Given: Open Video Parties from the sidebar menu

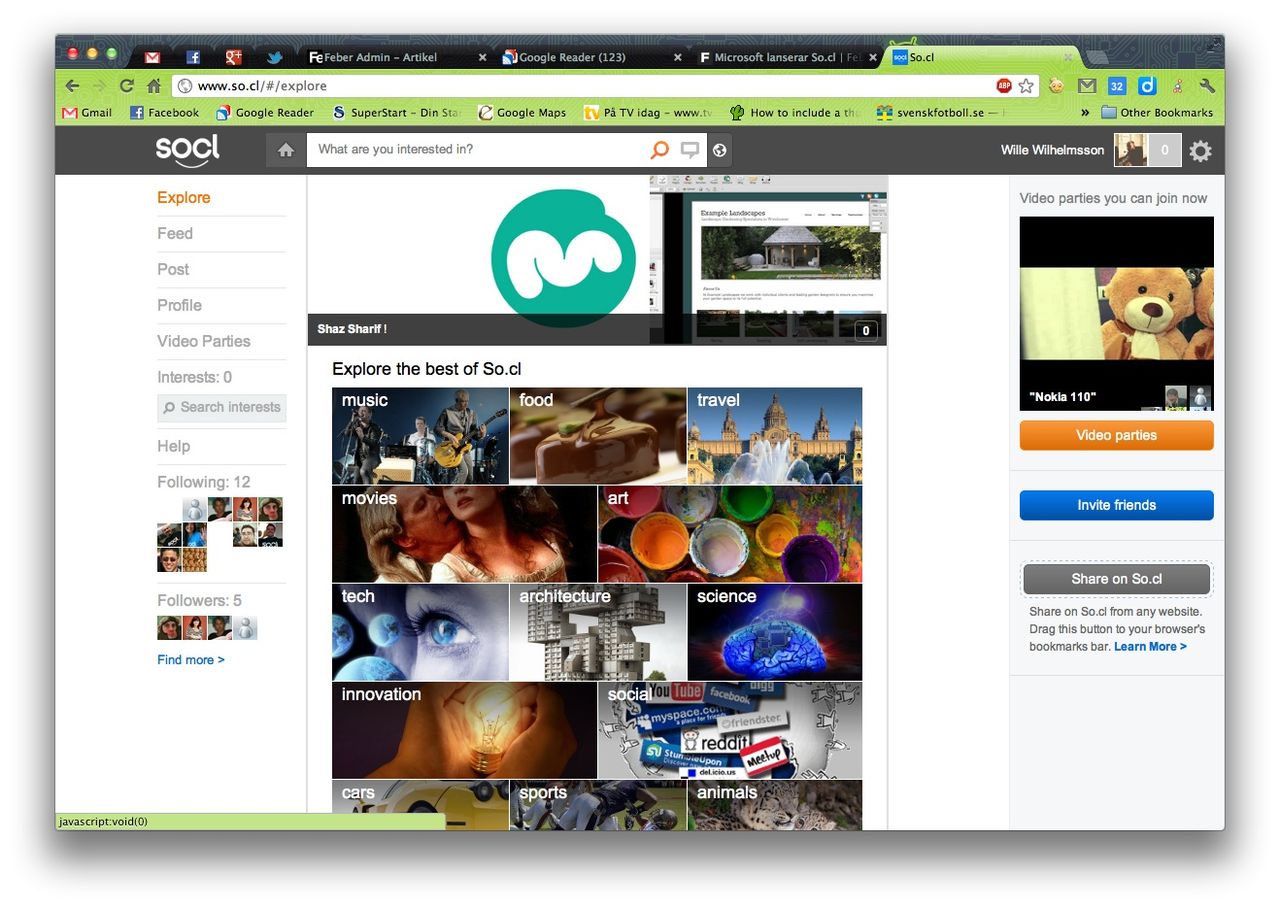Looking at the screenshot, I should pos(204,341).
